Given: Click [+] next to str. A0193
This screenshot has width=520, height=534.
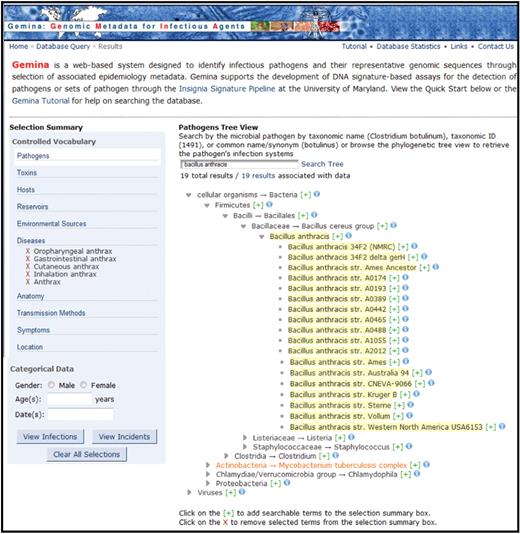Looking at the screenshot, I should tap(394, 288).
